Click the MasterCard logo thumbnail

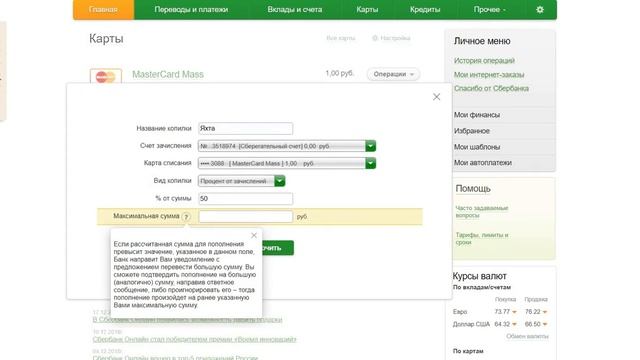[x=106, y=76]
